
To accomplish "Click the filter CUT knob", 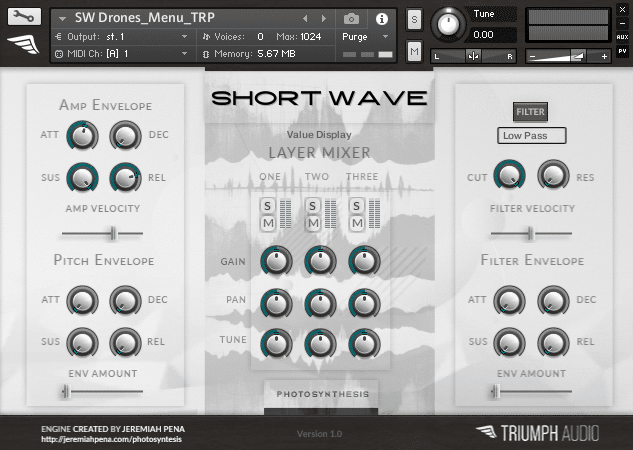I will pos(509,176).
